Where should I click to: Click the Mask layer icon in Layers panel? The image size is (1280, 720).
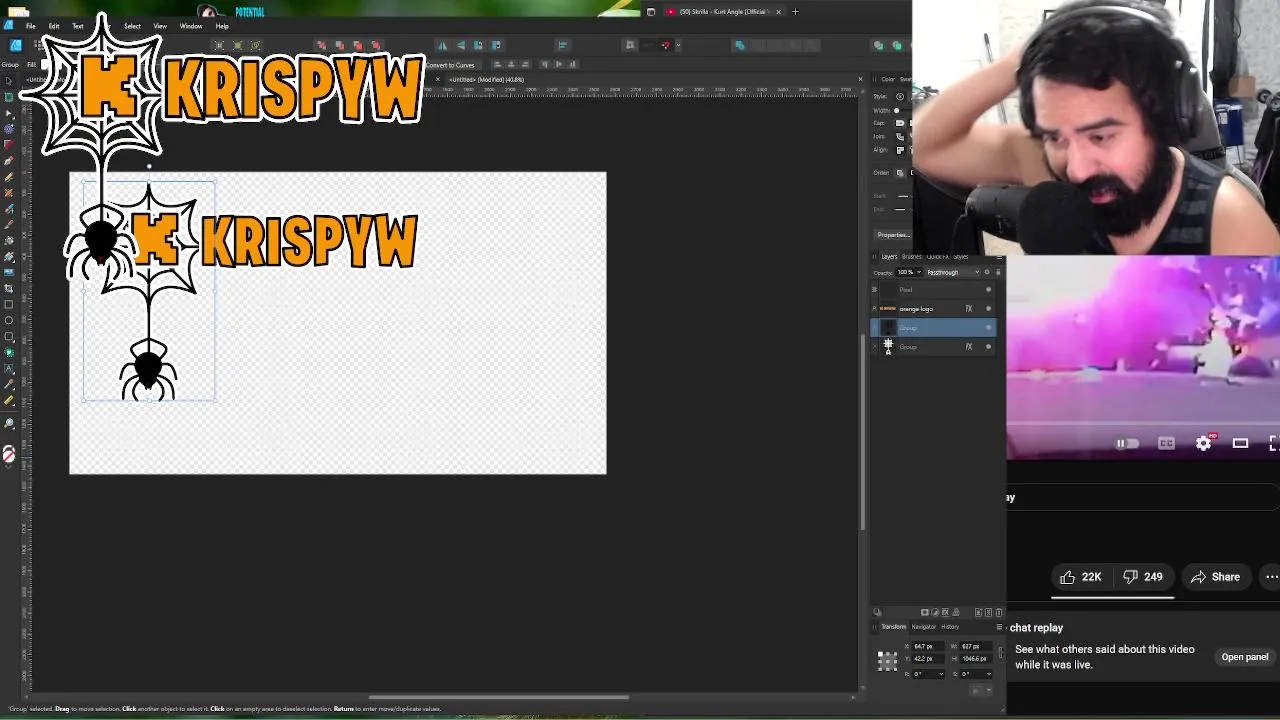click(x=925, y=612)
